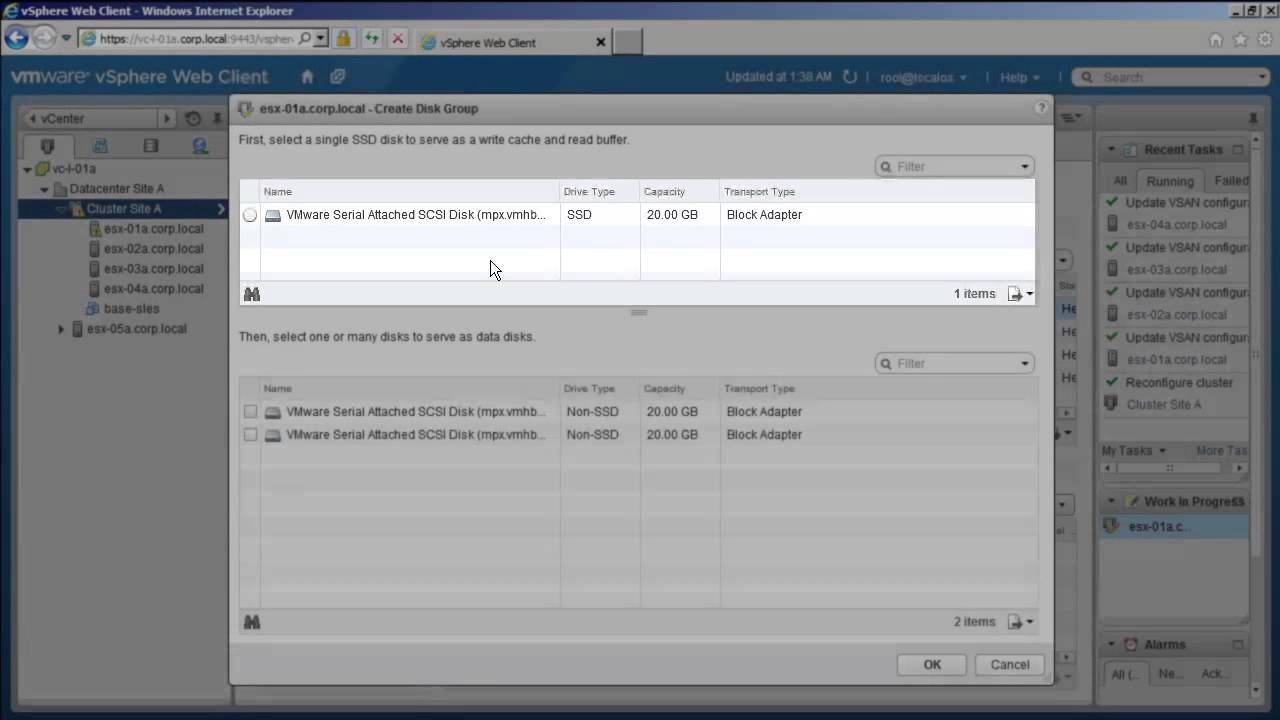Collapse the vc-l-01a tree node
1280x720 pixels.
27,169
